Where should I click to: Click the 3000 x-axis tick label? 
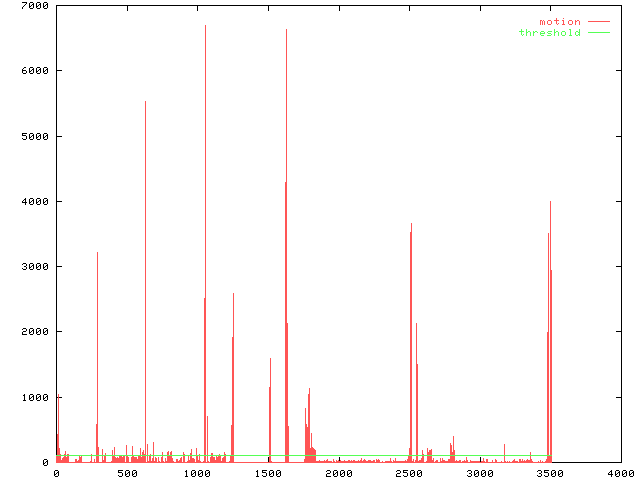pos(479,473)
